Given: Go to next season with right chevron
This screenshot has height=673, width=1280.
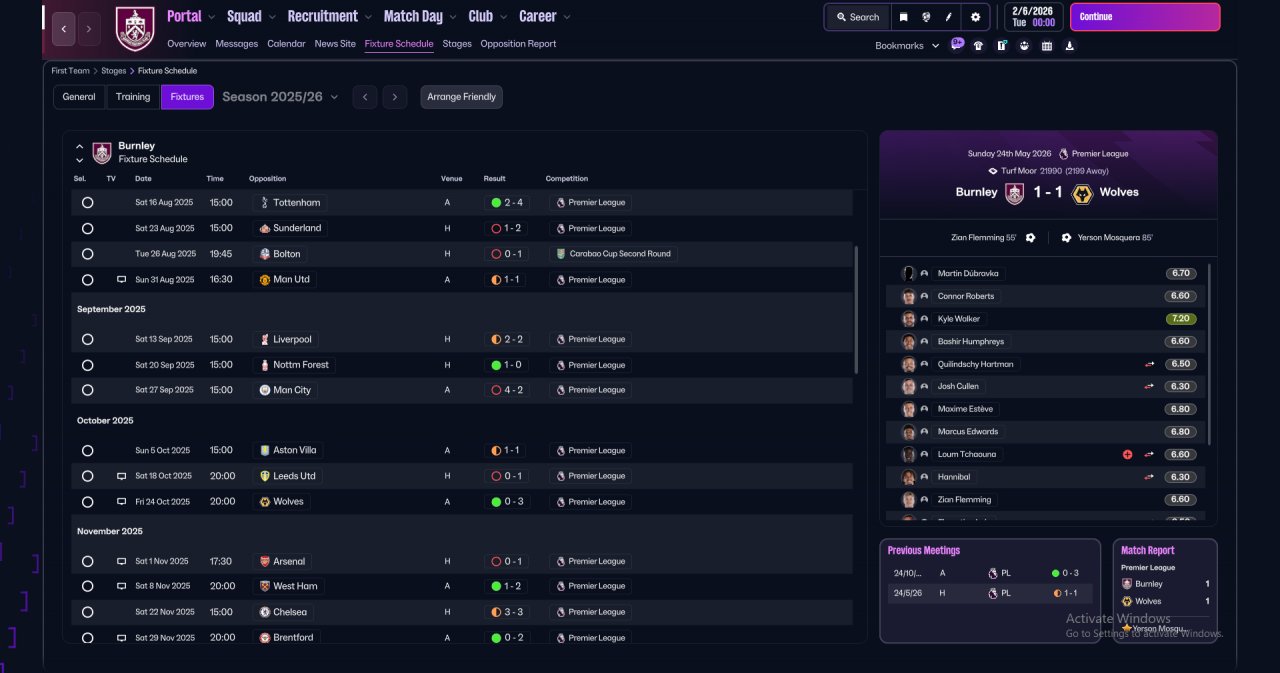Looking at the screenshot, I should pyautogui.click(x=395, y=97).
